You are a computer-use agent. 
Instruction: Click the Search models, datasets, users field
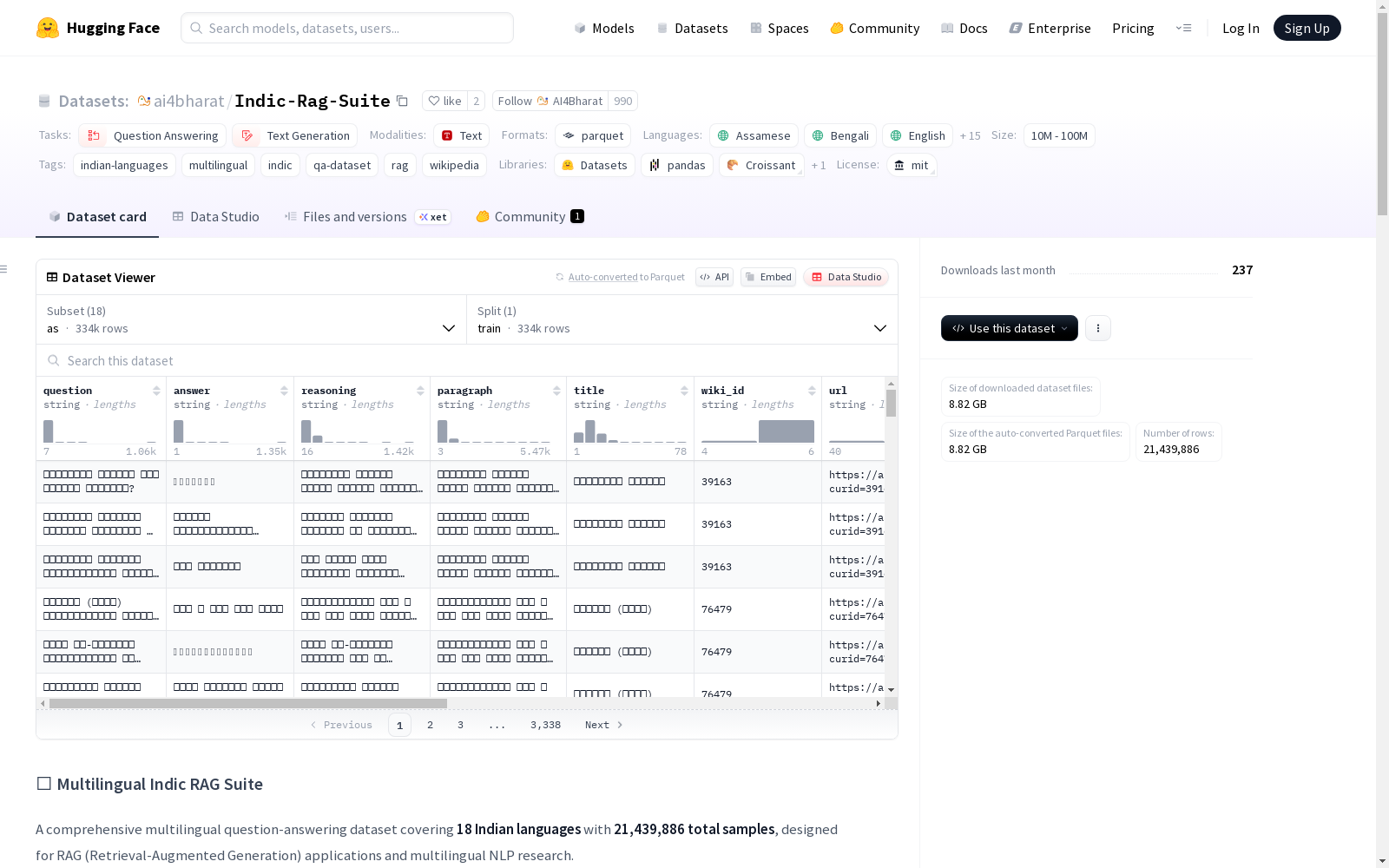347,28
